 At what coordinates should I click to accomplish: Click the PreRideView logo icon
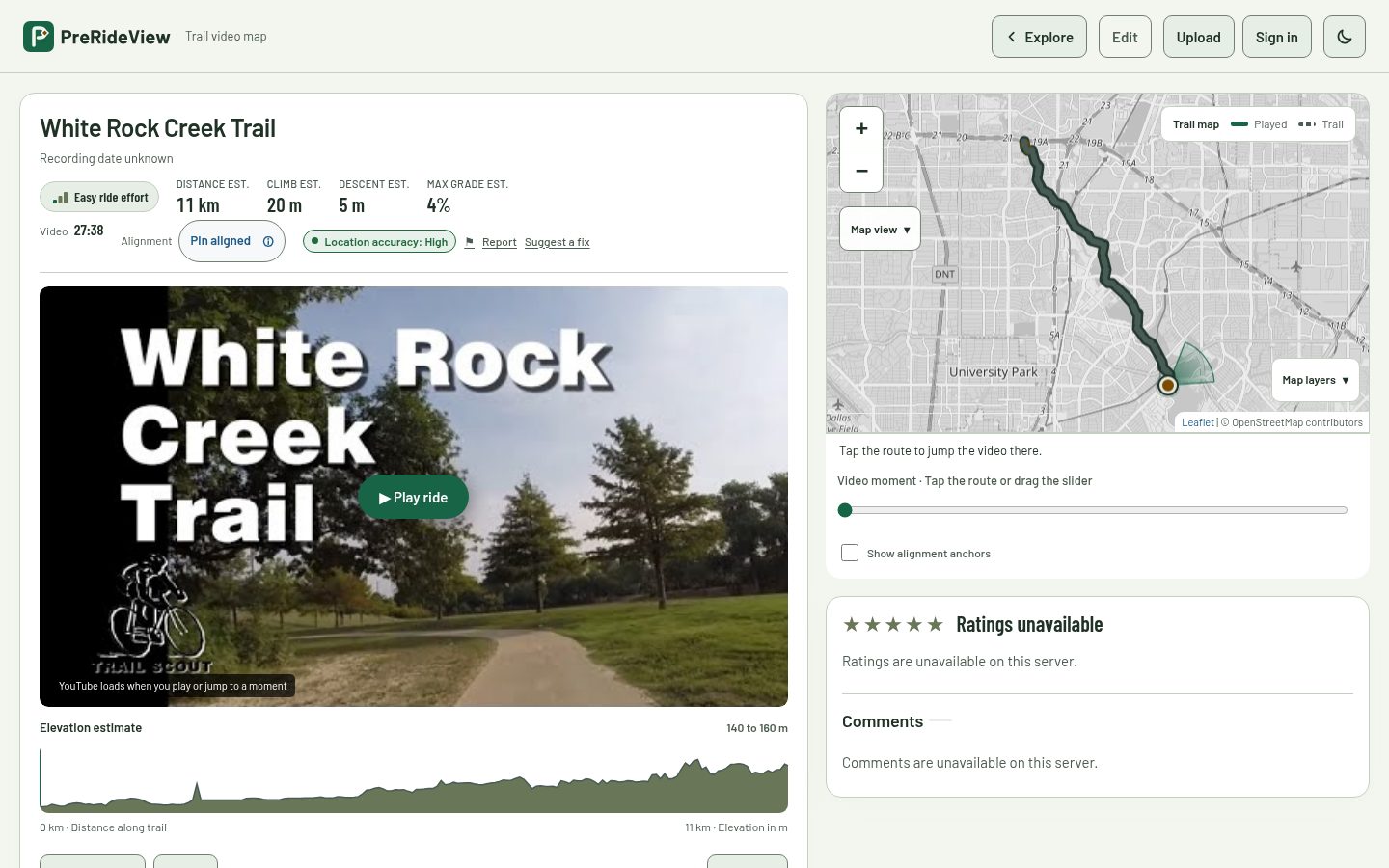click(x=39, y=37)
